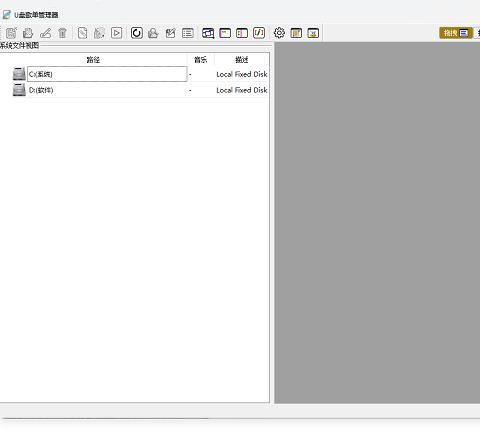Click the blue window search icon
The height and width of the screenshot is (431, 480).
tap(208, 33)
